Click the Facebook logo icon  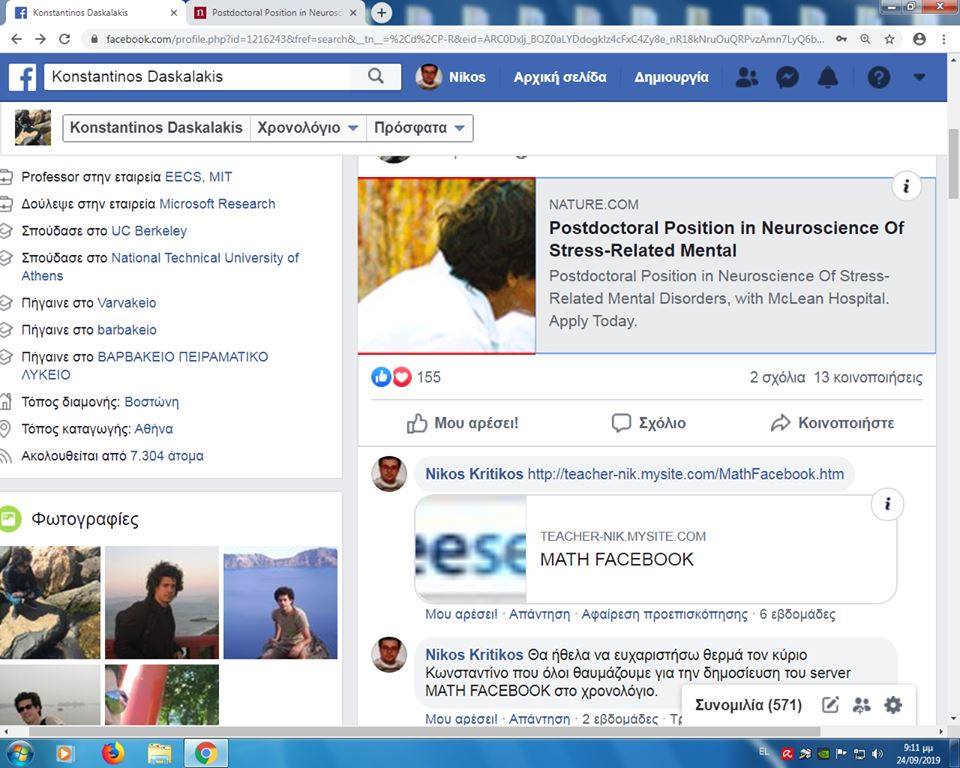23,77
